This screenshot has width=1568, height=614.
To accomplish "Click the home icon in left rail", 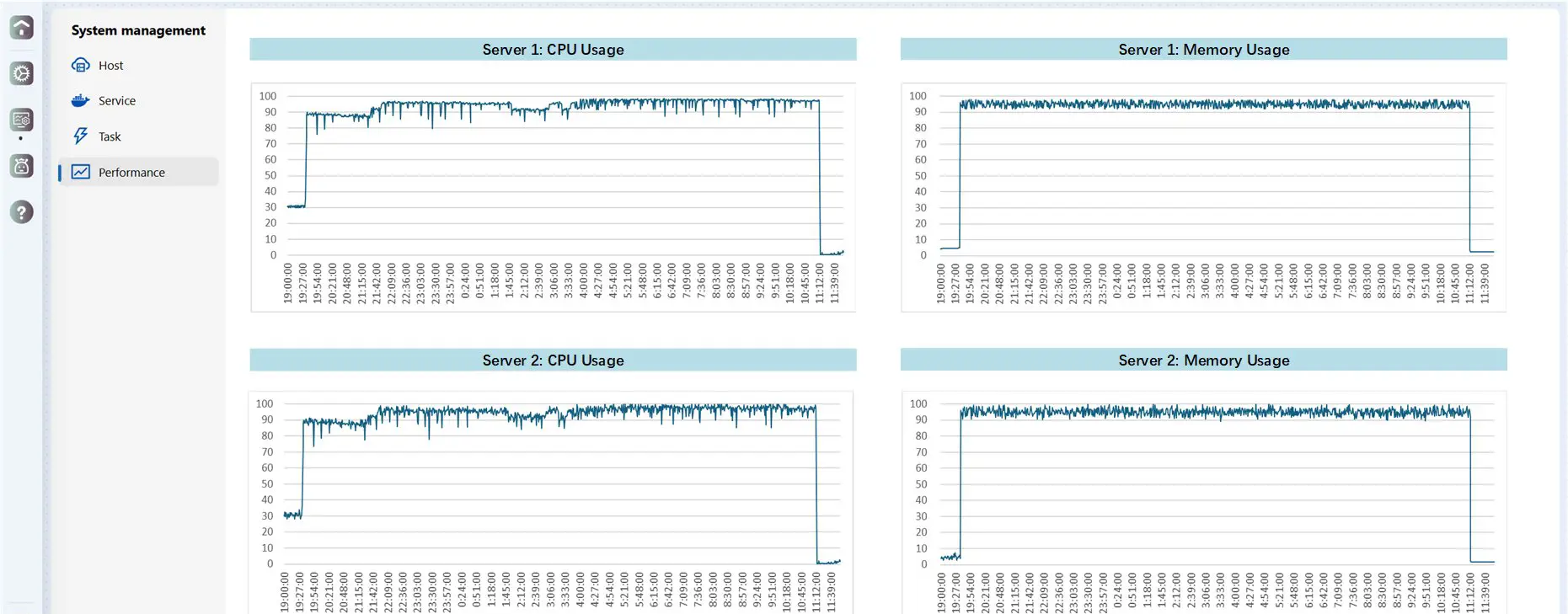I will point(22,28).
